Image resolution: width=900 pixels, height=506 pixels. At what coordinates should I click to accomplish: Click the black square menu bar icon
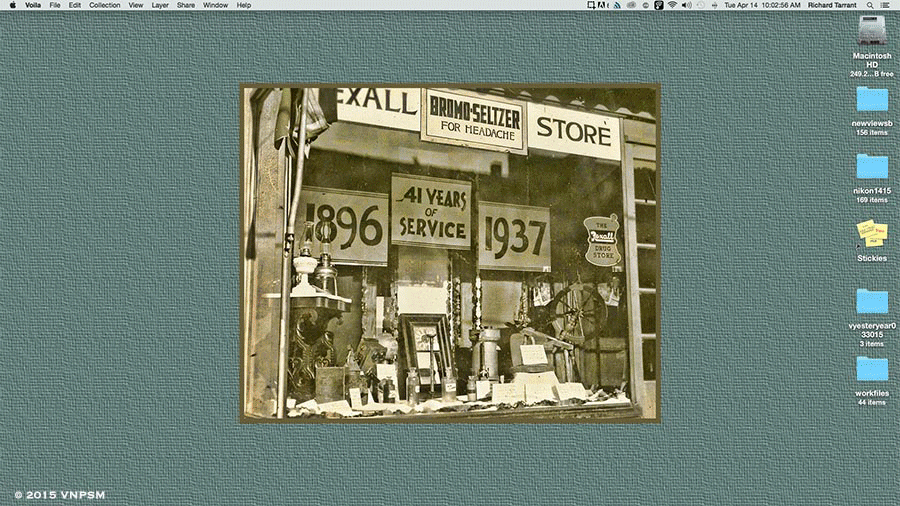click(658, 5)
